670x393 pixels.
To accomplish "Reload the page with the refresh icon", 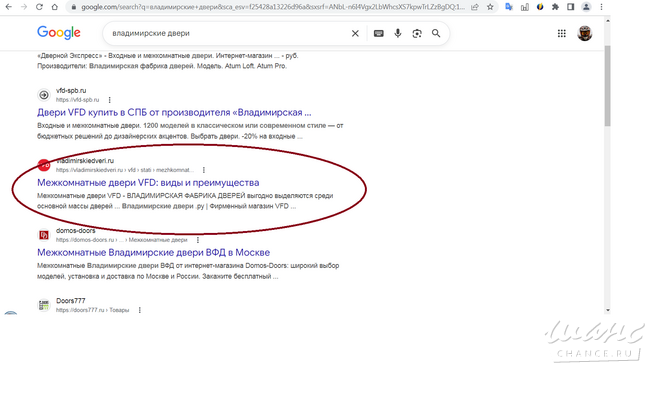I will pos(39,7).
